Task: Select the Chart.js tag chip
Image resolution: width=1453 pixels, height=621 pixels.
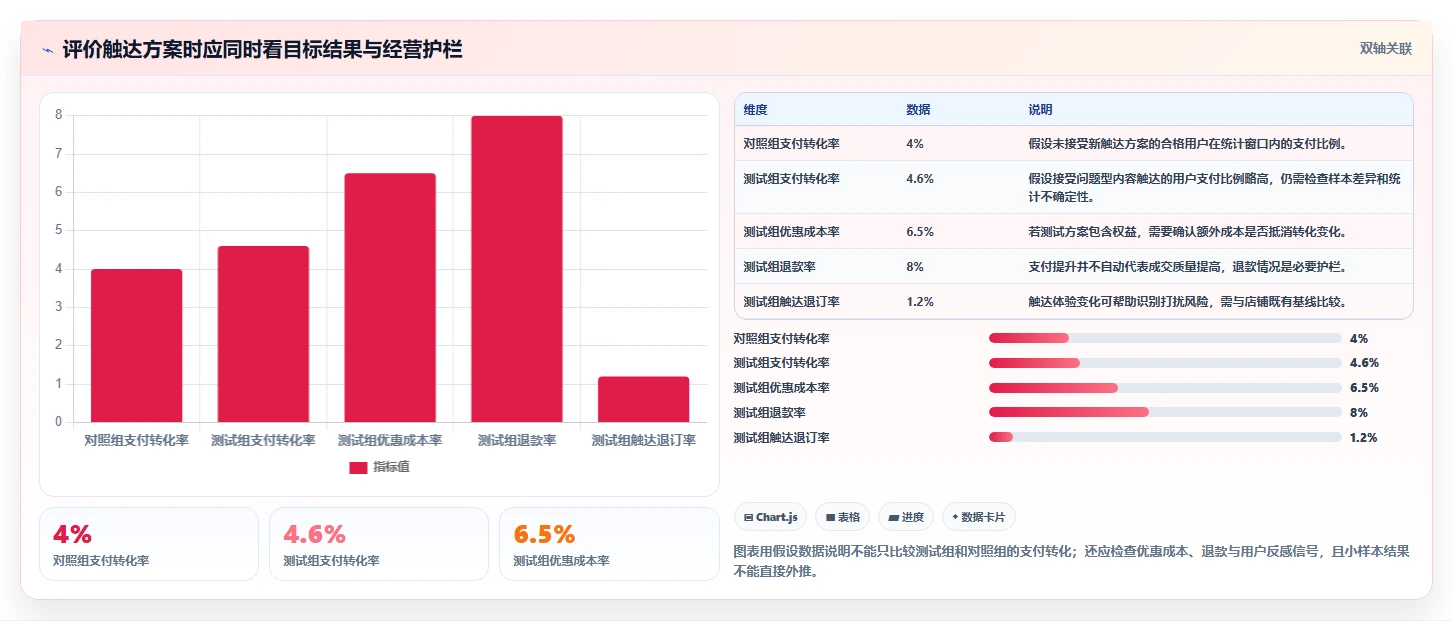Action: point(770,517)
